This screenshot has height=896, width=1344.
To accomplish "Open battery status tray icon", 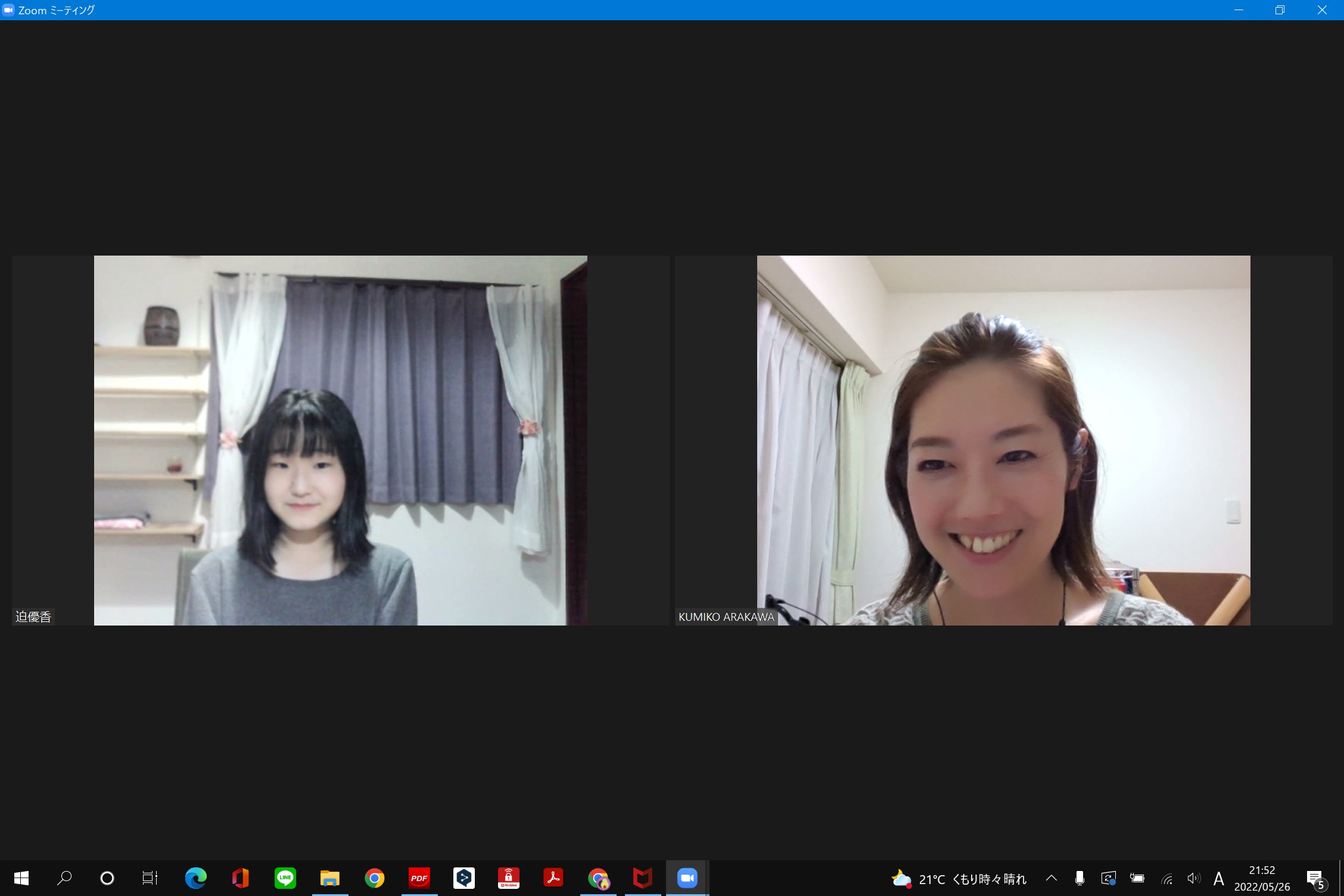I will 1137,878.
